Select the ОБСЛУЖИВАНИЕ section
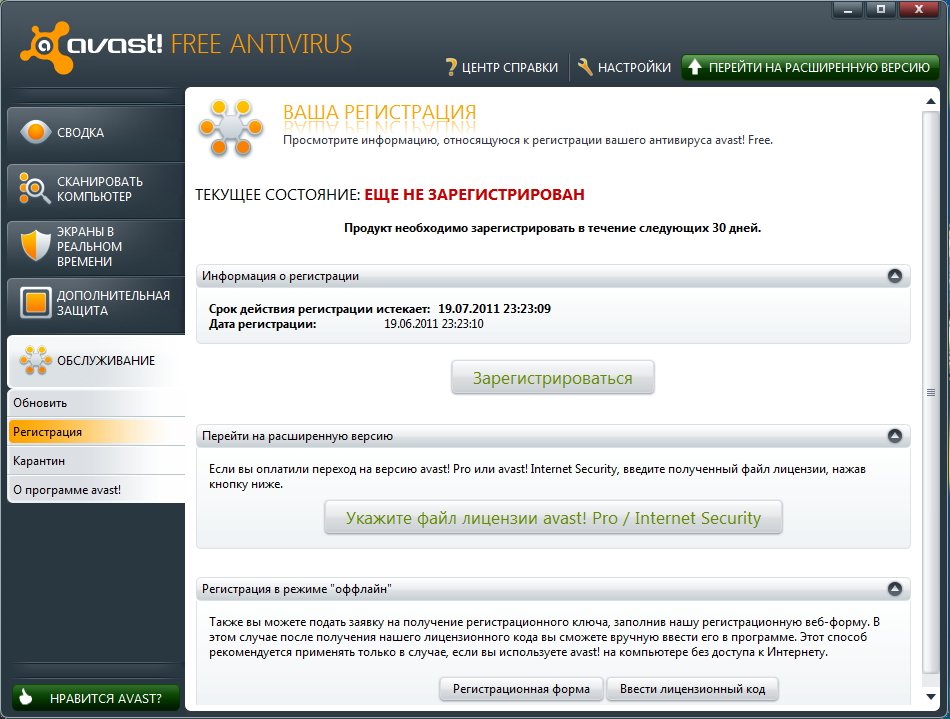950x719 pixels. [x=96, y=360]
